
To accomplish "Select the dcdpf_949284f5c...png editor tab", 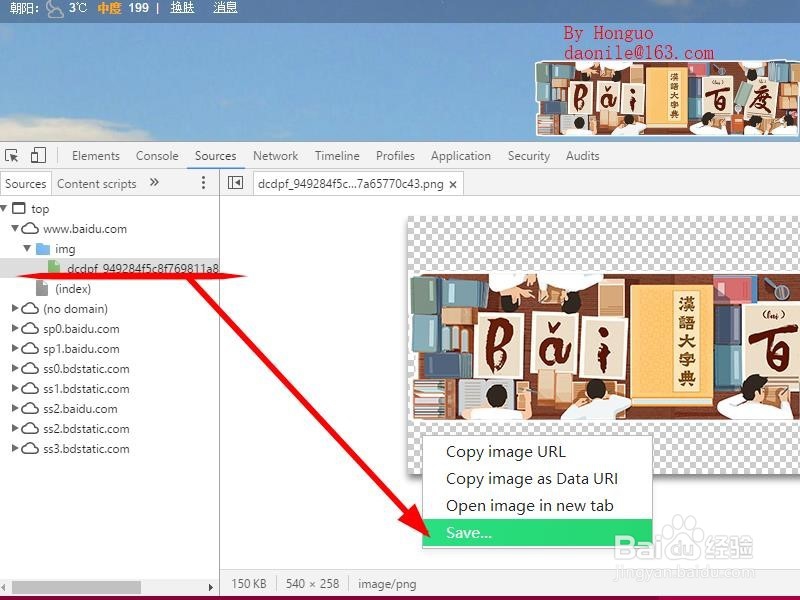I will (x=351, y=184).
